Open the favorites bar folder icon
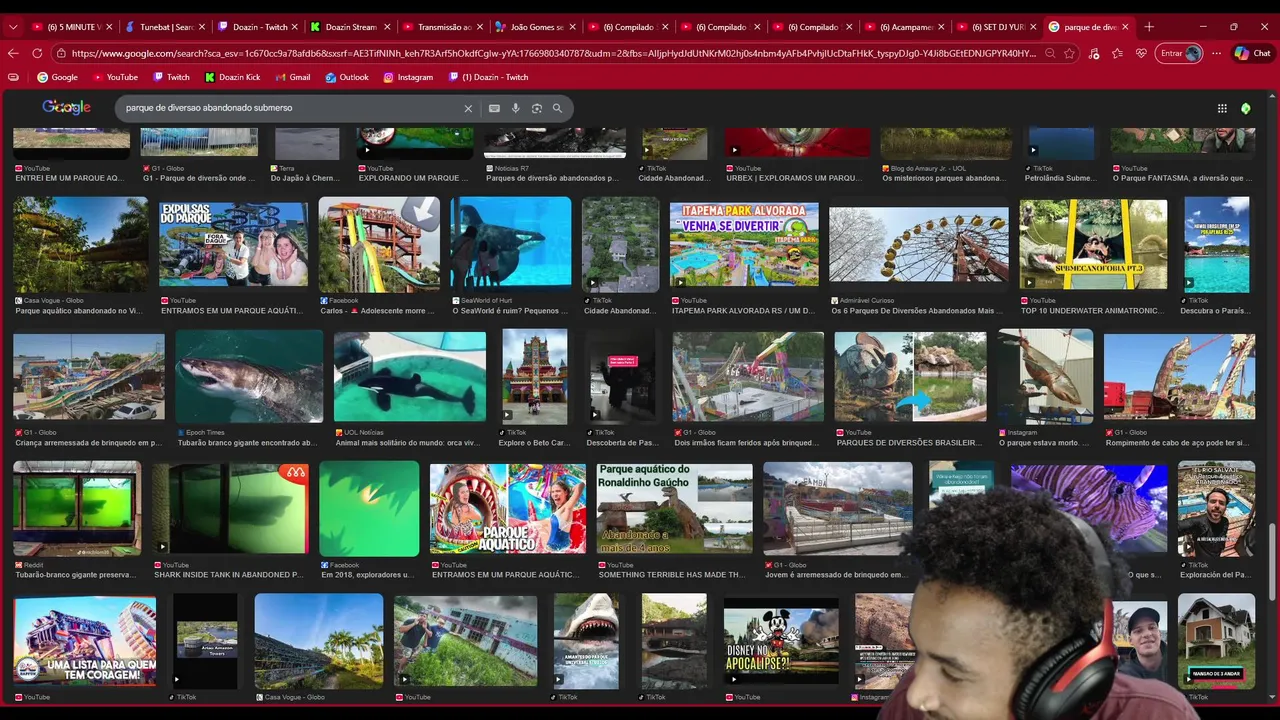 click(13, 77)
